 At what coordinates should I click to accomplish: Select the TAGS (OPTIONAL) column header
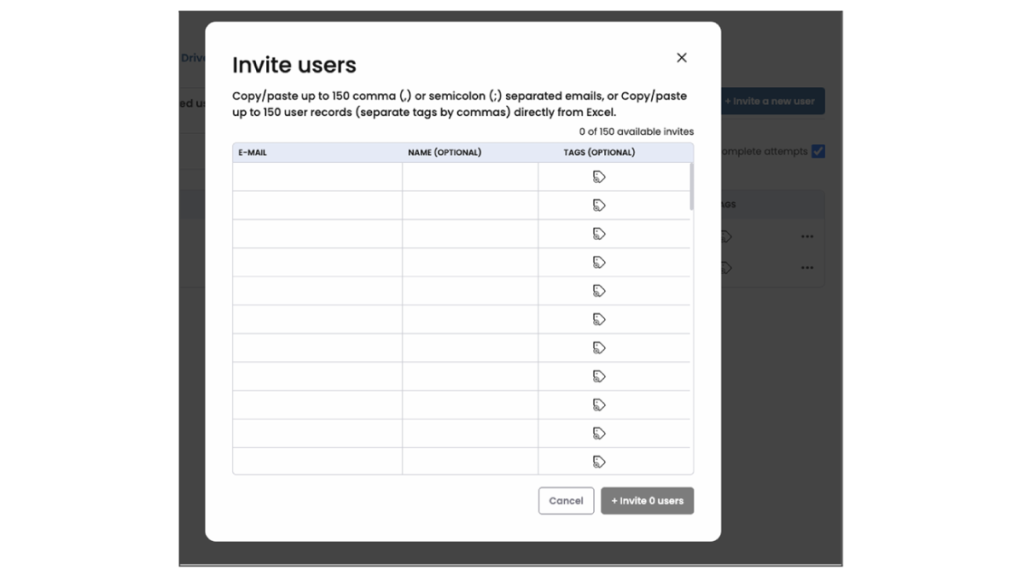click(599, 153)
